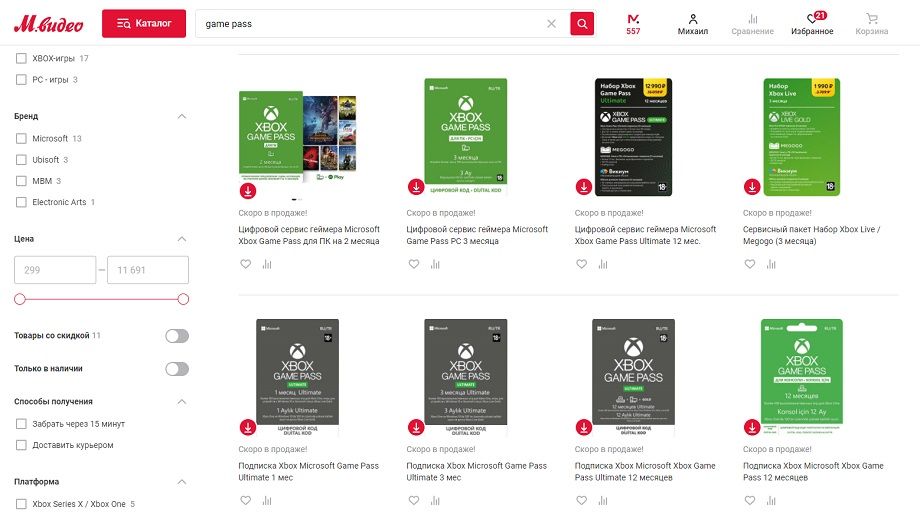The width and height of the screenshot is (920, 514).
Task: Favorite Game Pass Ultimate 3 мес item
Action: coord(414,501)
